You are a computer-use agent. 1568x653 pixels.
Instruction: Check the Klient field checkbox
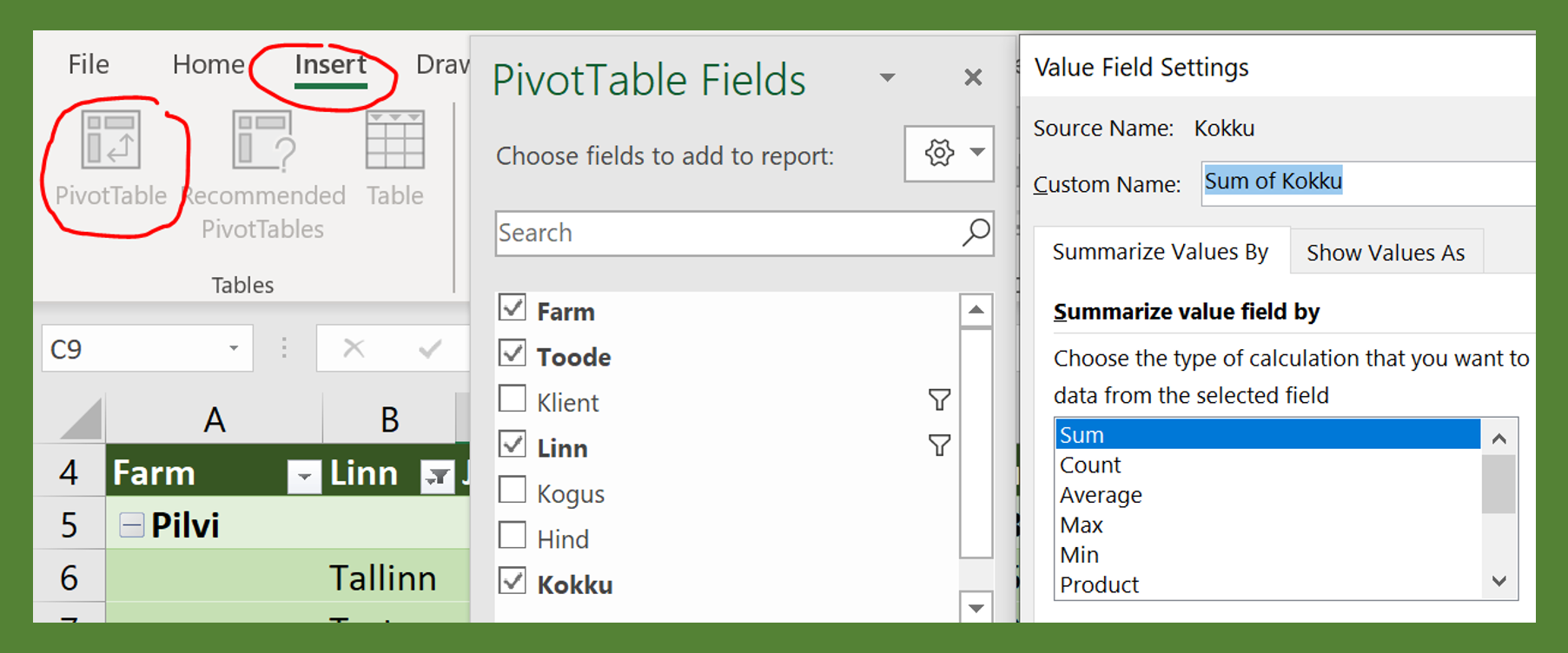pos(513,399)
